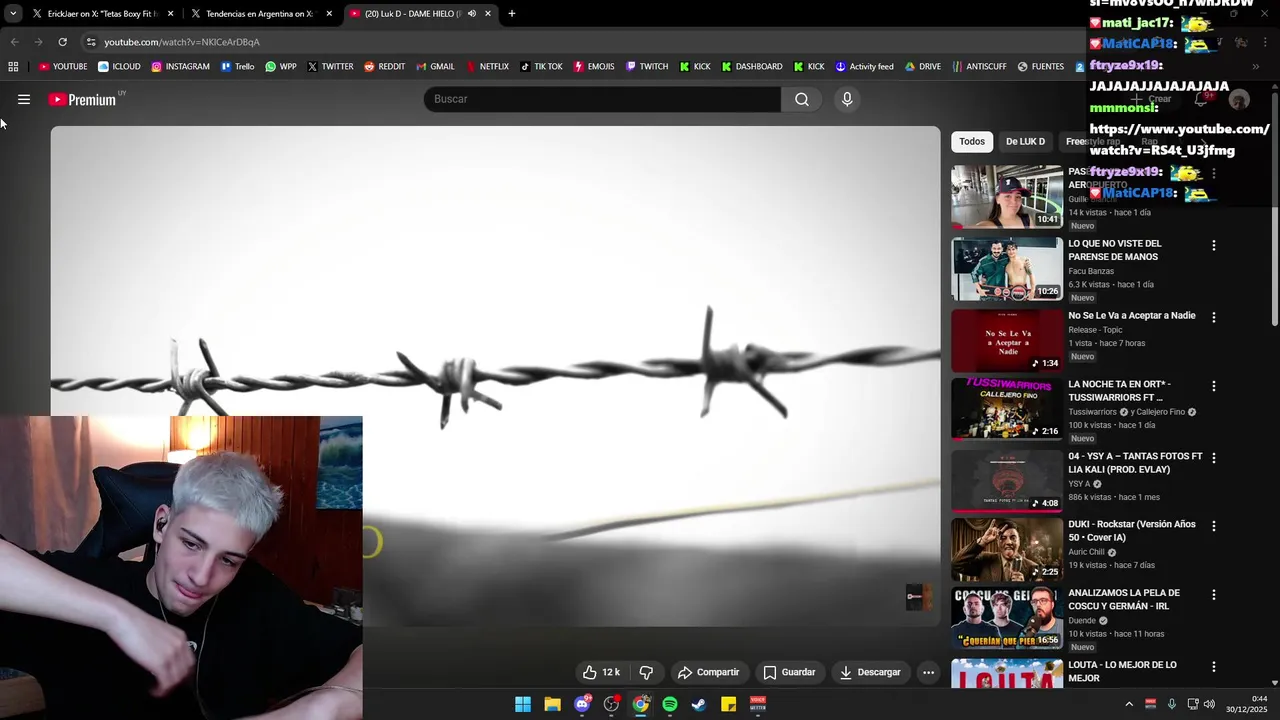Open LO QUE NO VISTE thumbnail
This screenshot has width=1280, height=720.
(x=1007, y=268)
